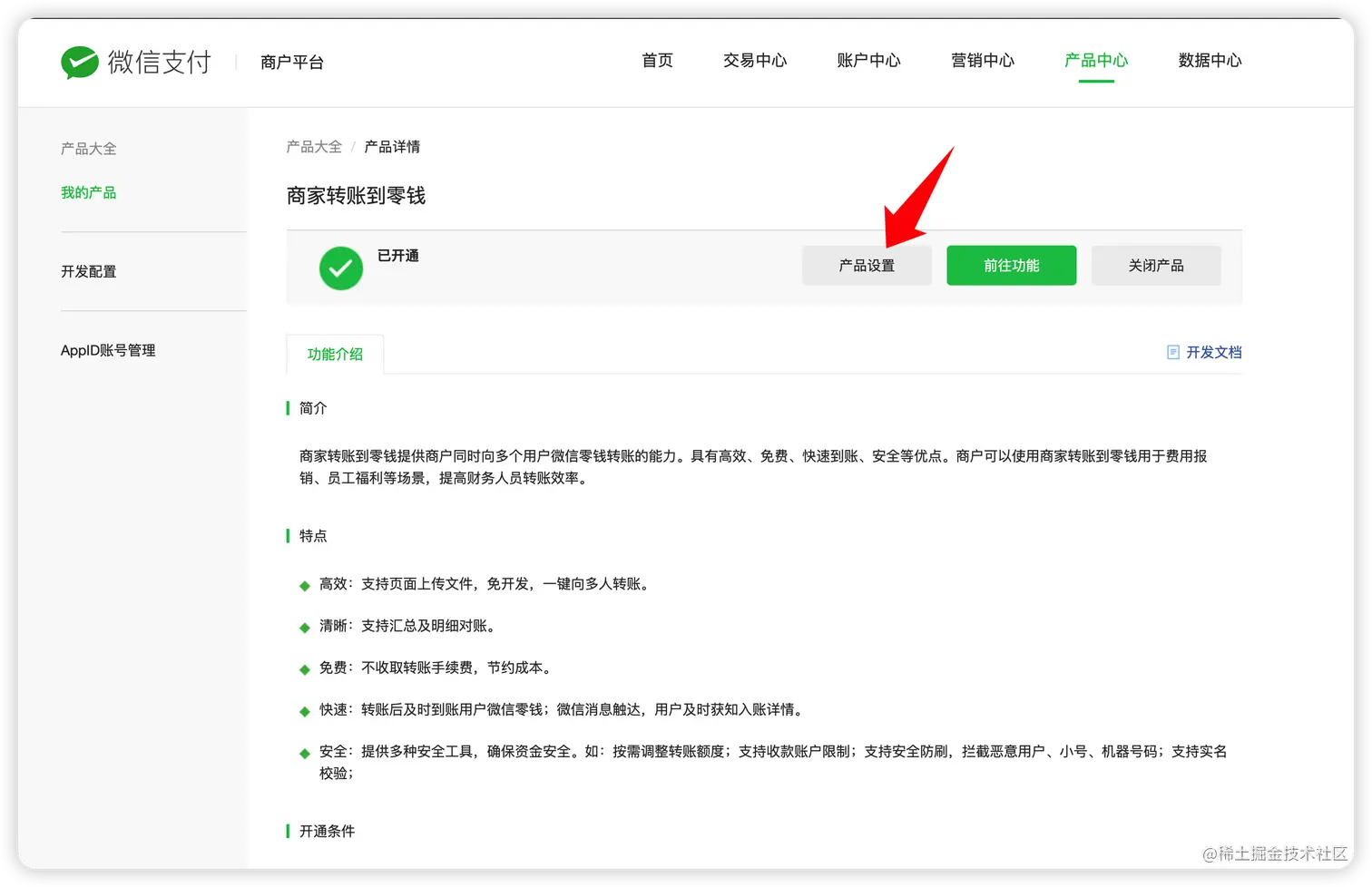Click the 特点 section heading
Image resolution: width=1372 pixels, height=887 pixels.
(x=313, y=536)
